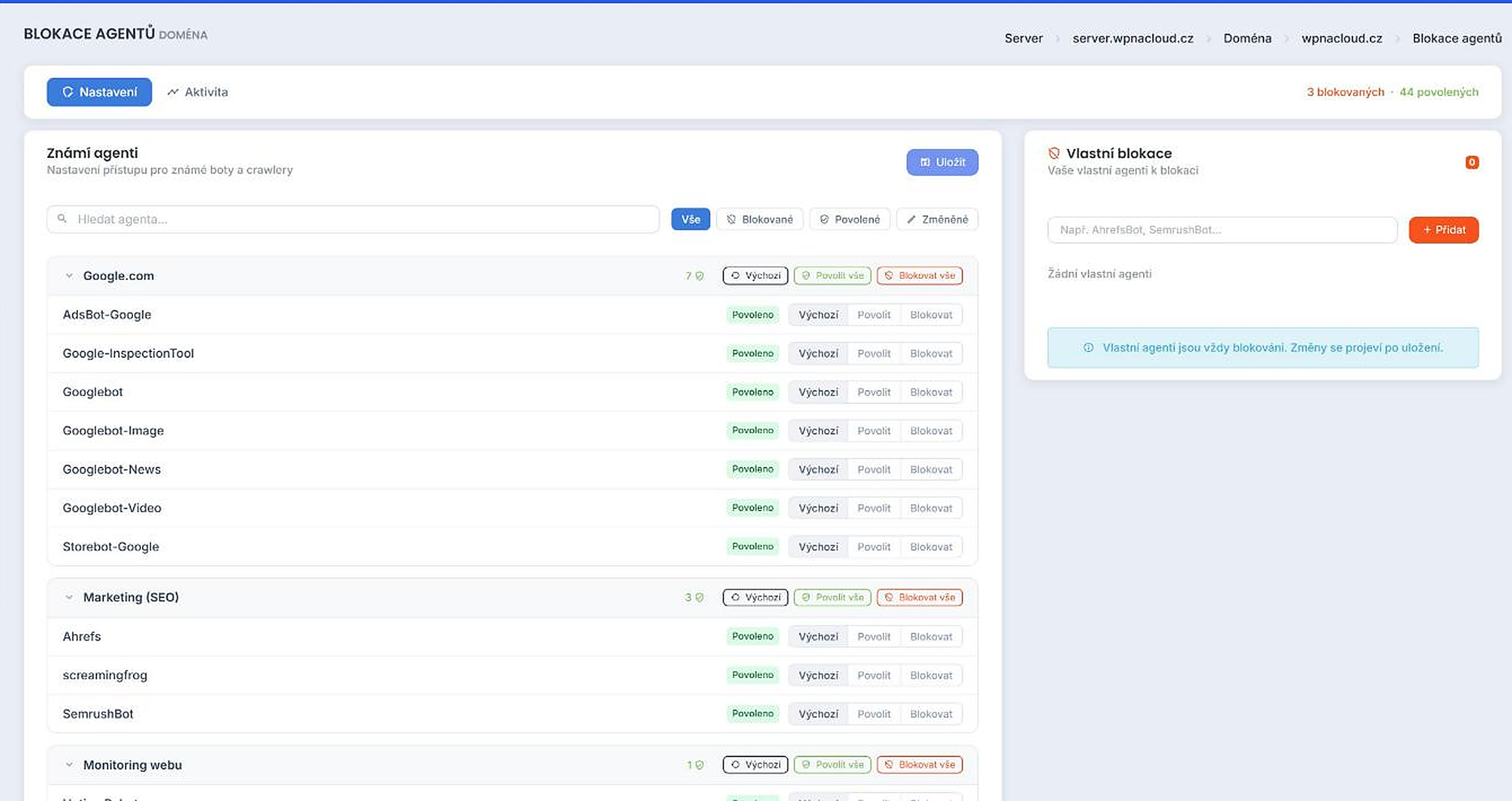Block the Googlebot-News agent
The height and width of the screenshot is (801, 1512).
[931, 469]
